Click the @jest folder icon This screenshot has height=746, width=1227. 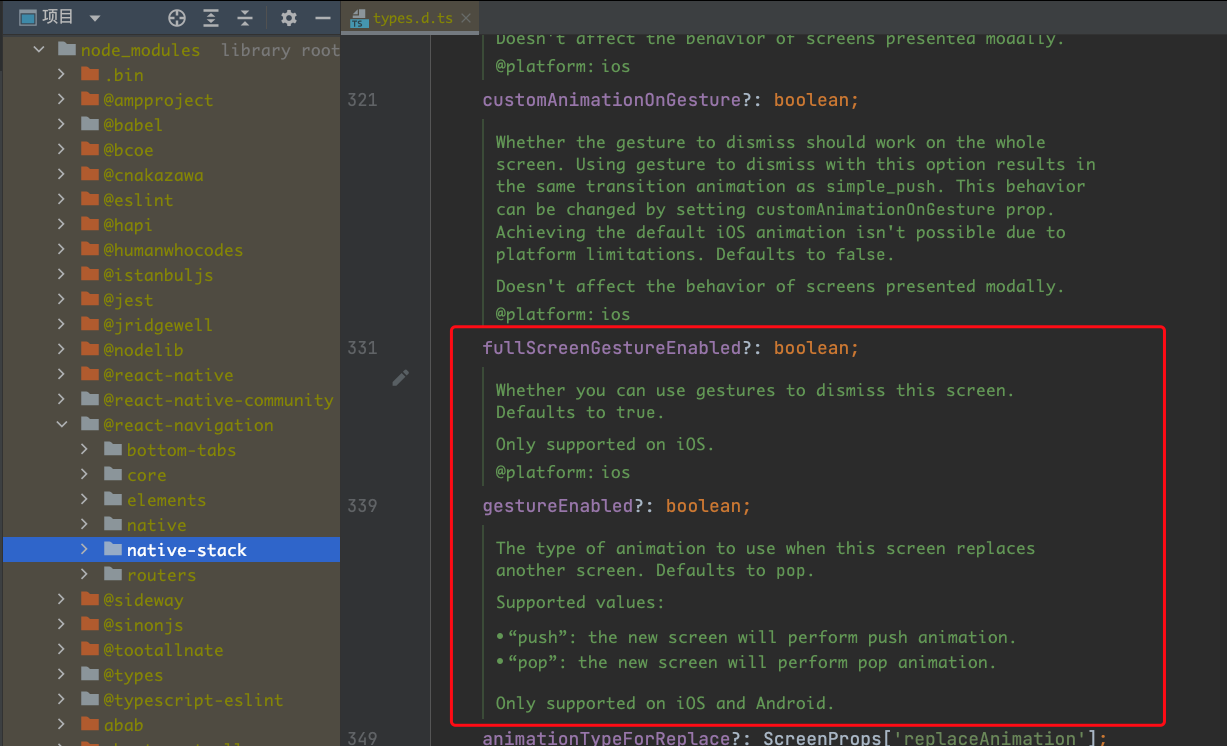90,300
